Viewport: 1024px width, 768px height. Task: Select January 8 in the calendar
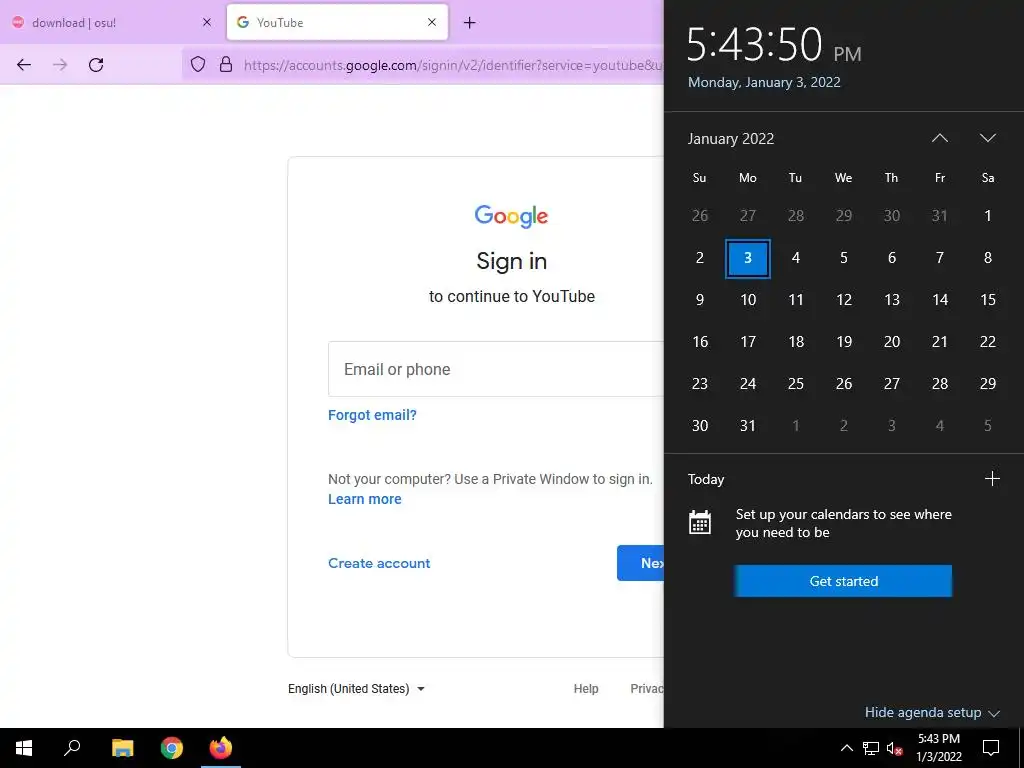[987, 258]
